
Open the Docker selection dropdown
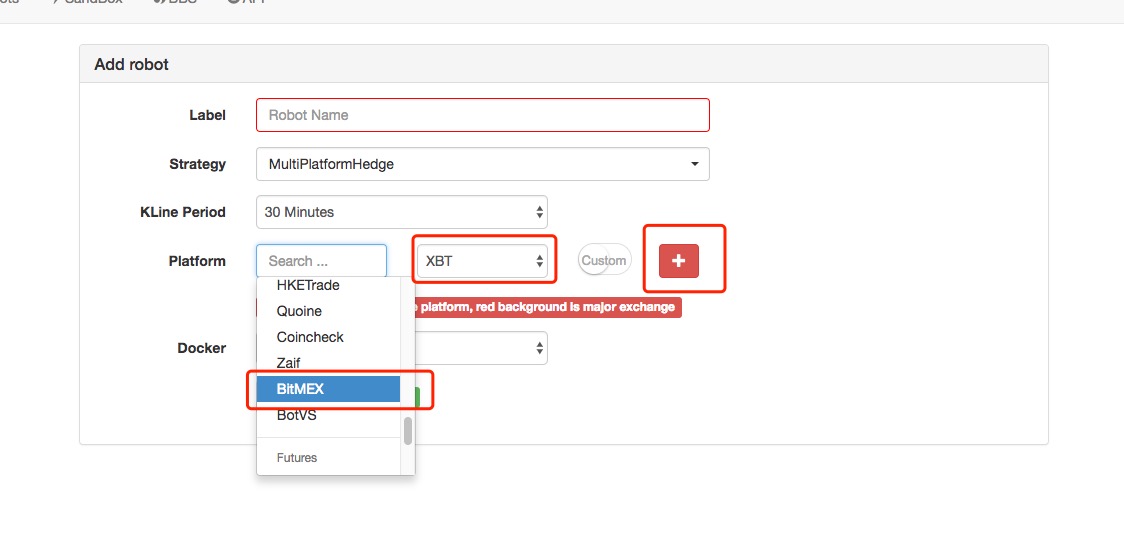click(481, 348)
